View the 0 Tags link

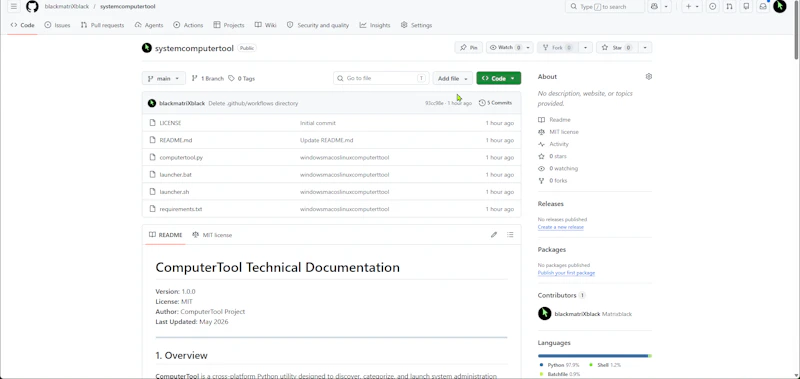(241, 79)
